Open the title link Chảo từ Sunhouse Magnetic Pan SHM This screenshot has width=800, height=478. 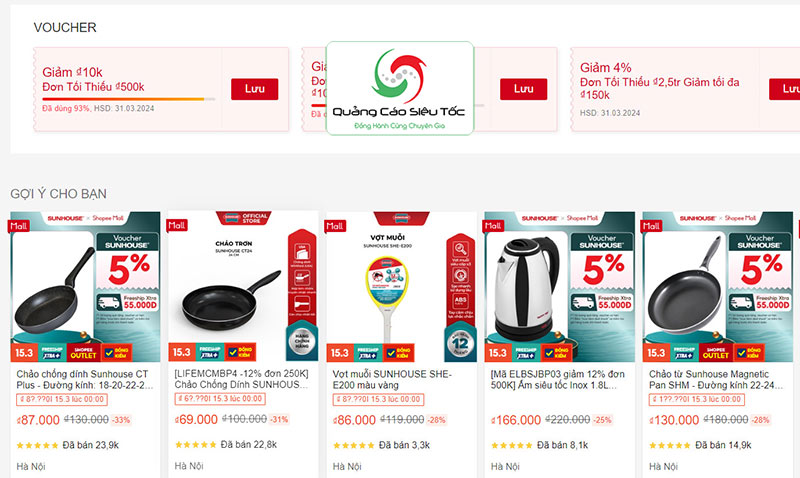715,380
